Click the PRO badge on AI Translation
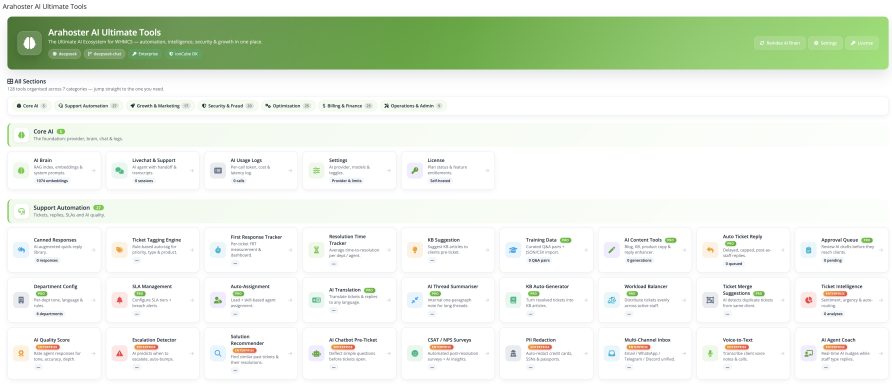 pos(370,290)
